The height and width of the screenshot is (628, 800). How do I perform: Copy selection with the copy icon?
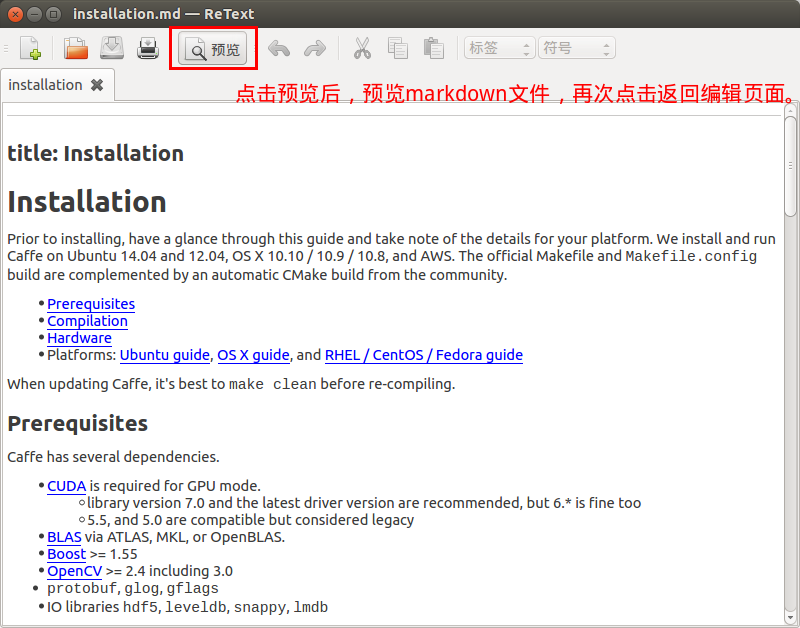point(397,48)
